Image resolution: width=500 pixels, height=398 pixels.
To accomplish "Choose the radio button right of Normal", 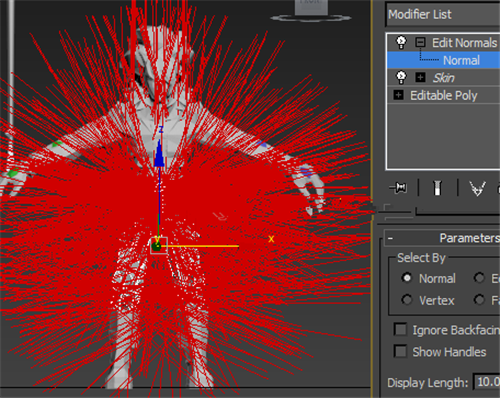I will [x=479, y=278].
